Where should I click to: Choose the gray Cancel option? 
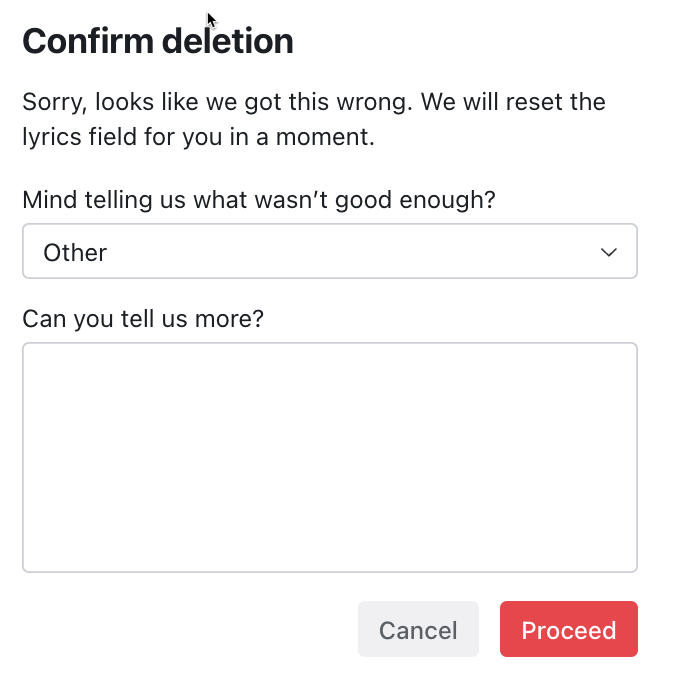click(x=418, y=630)
